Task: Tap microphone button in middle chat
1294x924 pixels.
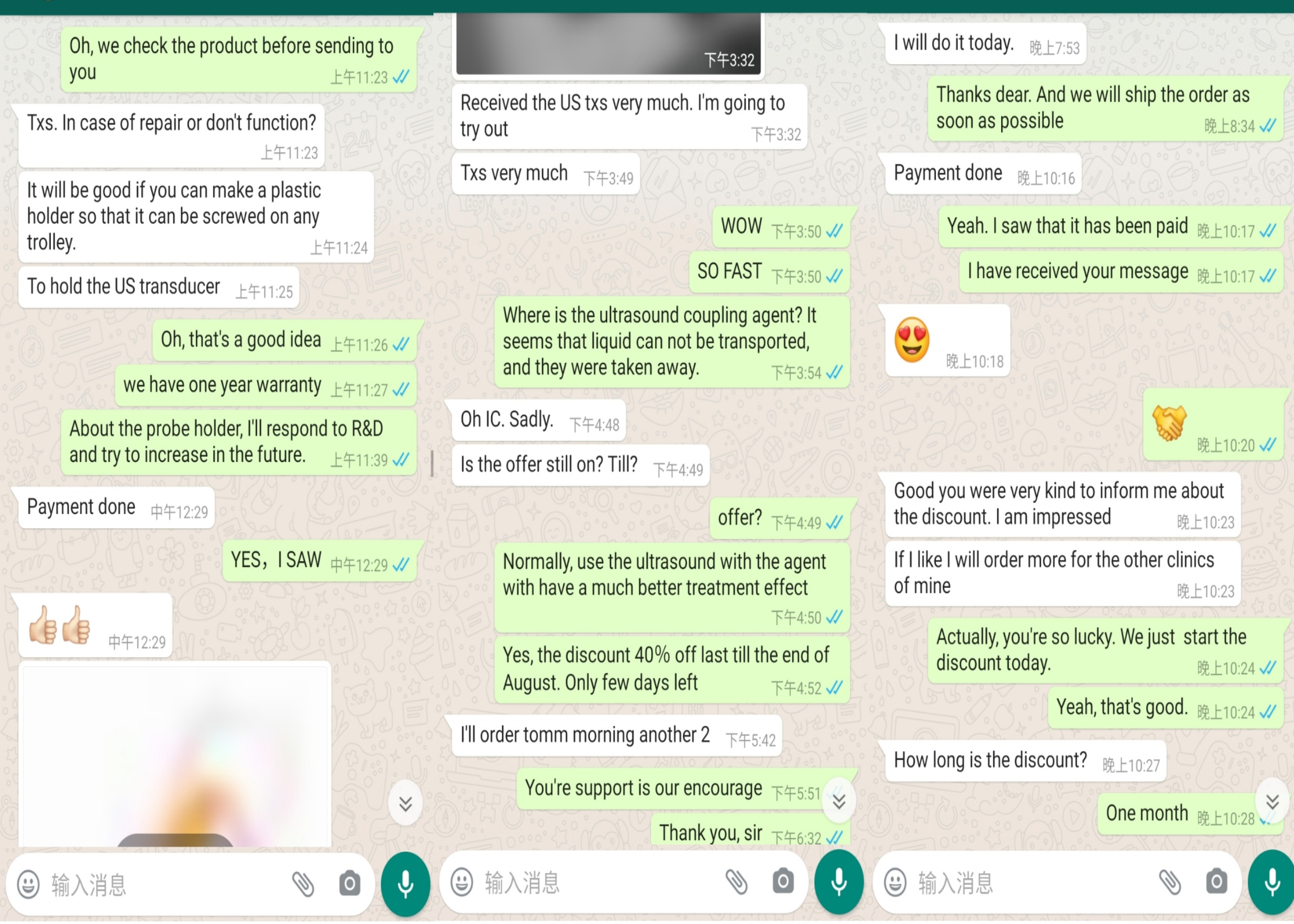Action: coord(839,882)
